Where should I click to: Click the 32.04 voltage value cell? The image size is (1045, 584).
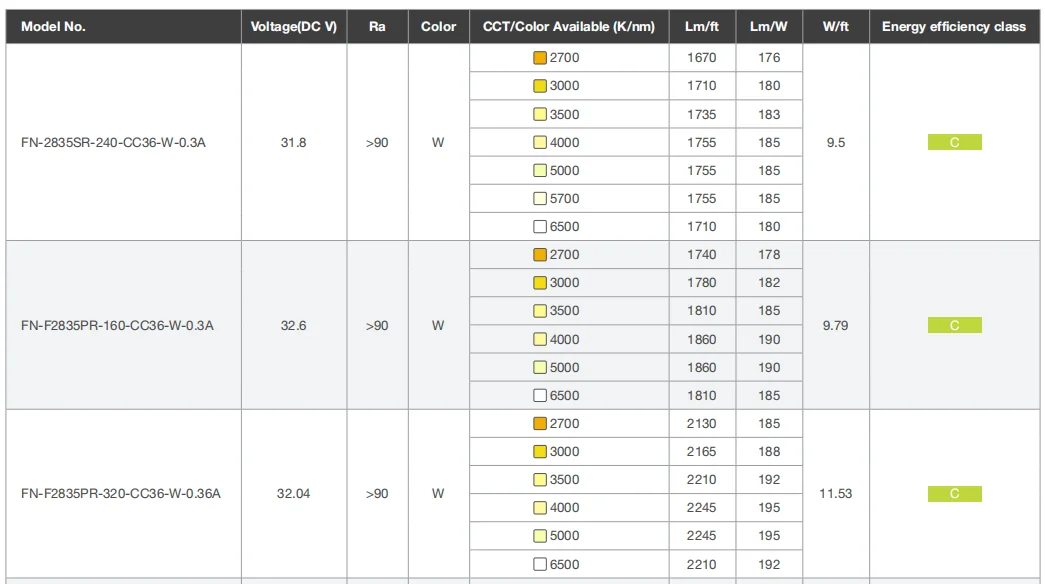pyautogui.click(x=293, y=494)
